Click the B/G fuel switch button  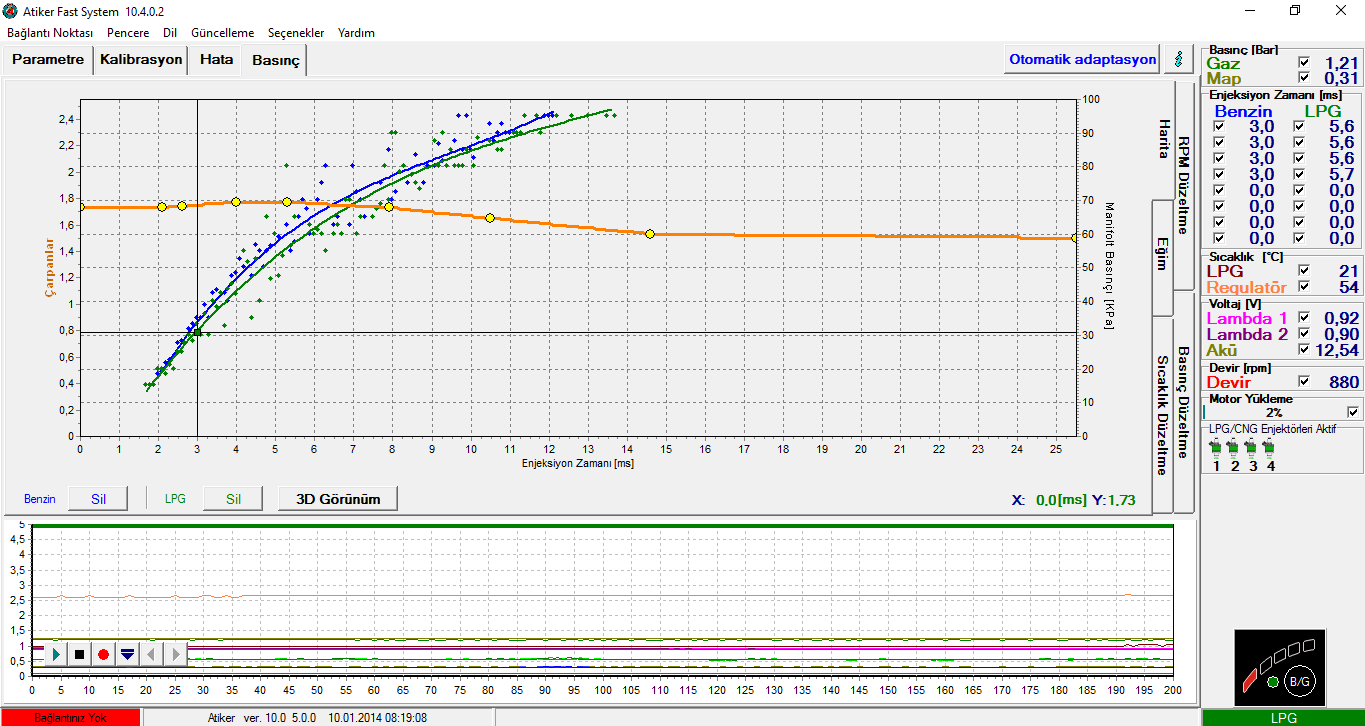click(1298, 681)
